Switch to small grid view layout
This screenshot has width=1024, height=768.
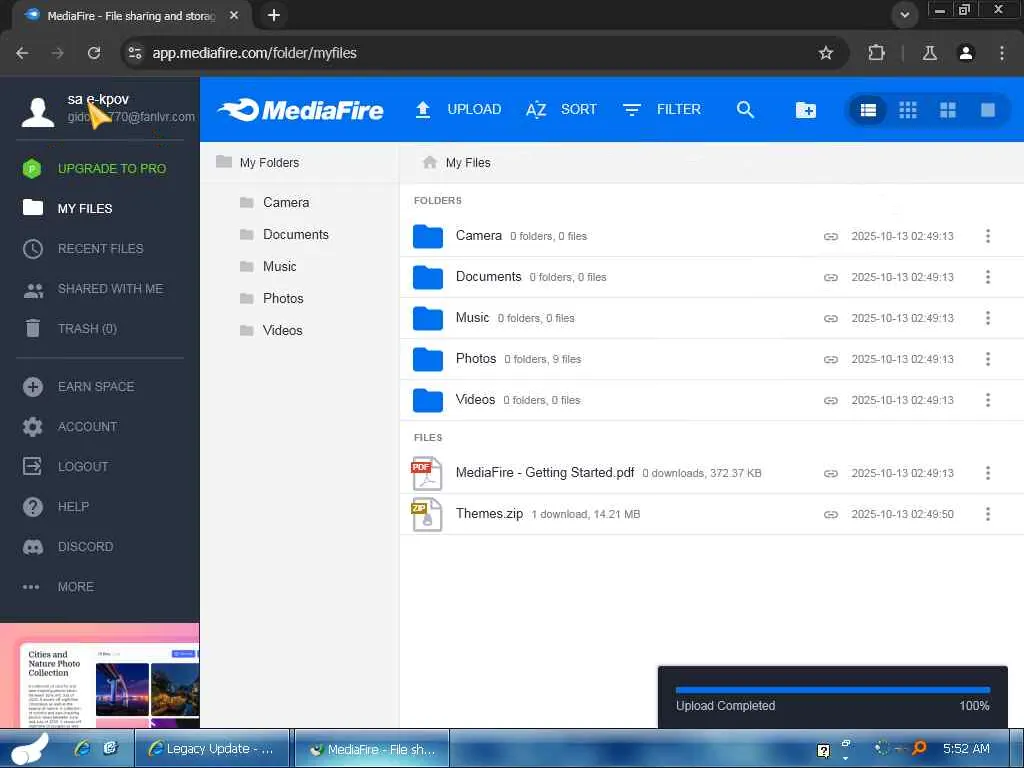pyautogui.click(x=908, y=110)
